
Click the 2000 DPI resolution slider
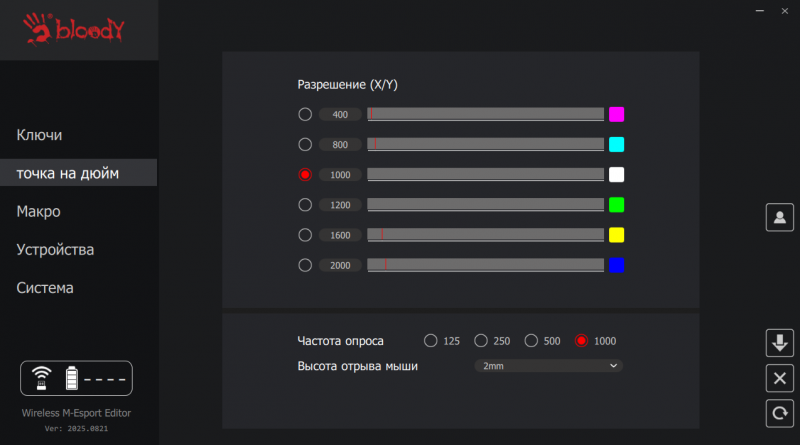(486, 265)
